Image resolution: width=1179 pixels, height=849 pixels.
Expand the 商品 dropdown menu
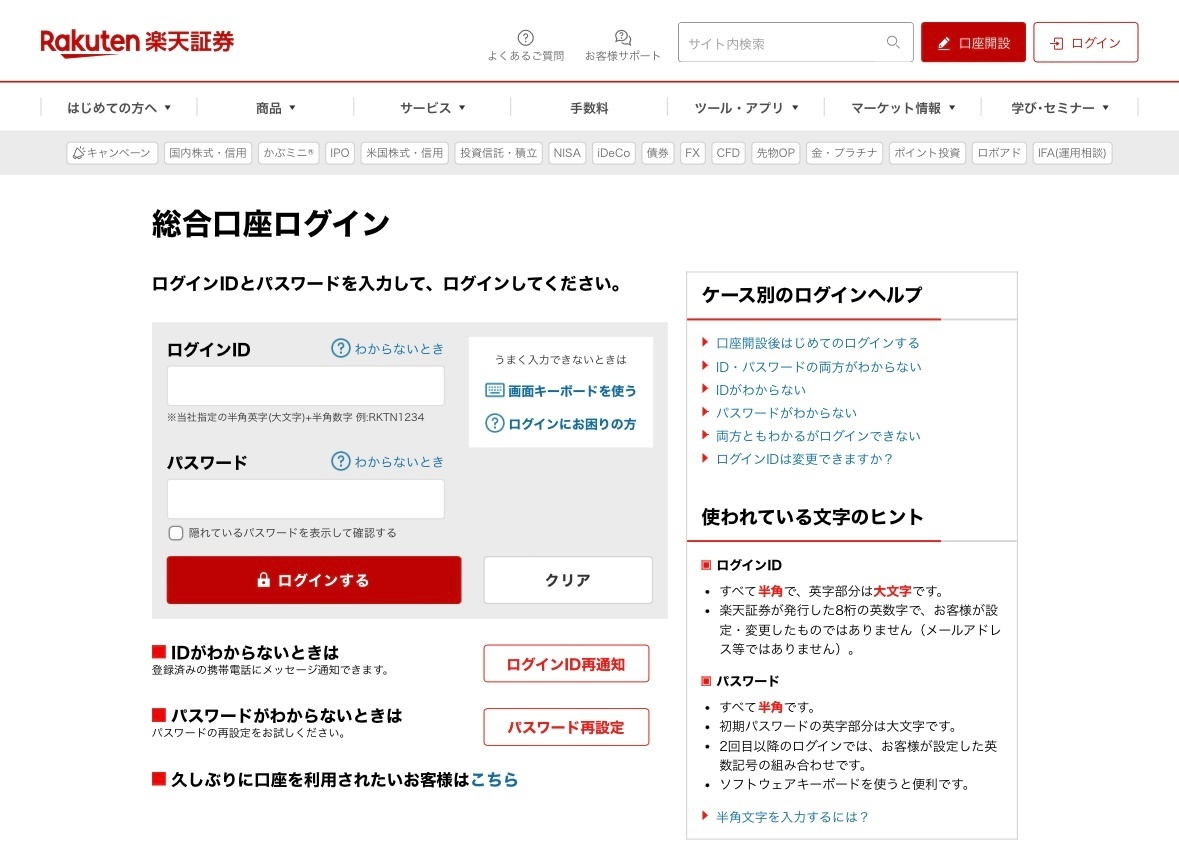275,108
